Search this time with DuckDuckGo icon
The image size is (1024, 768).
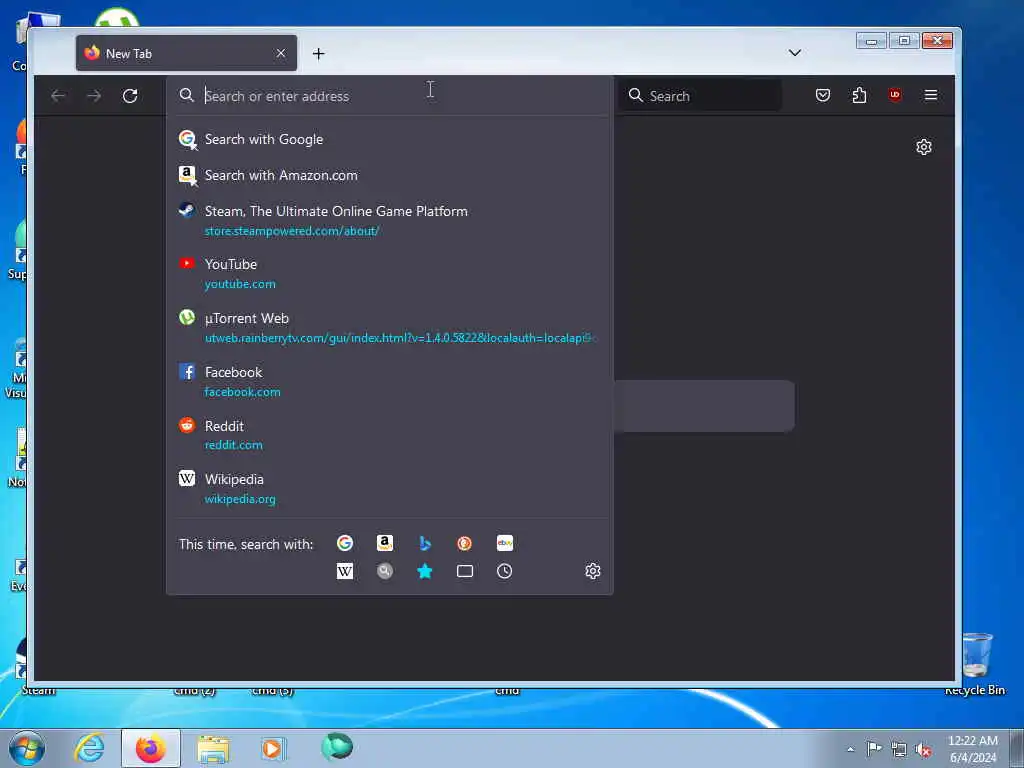point(464,543)
